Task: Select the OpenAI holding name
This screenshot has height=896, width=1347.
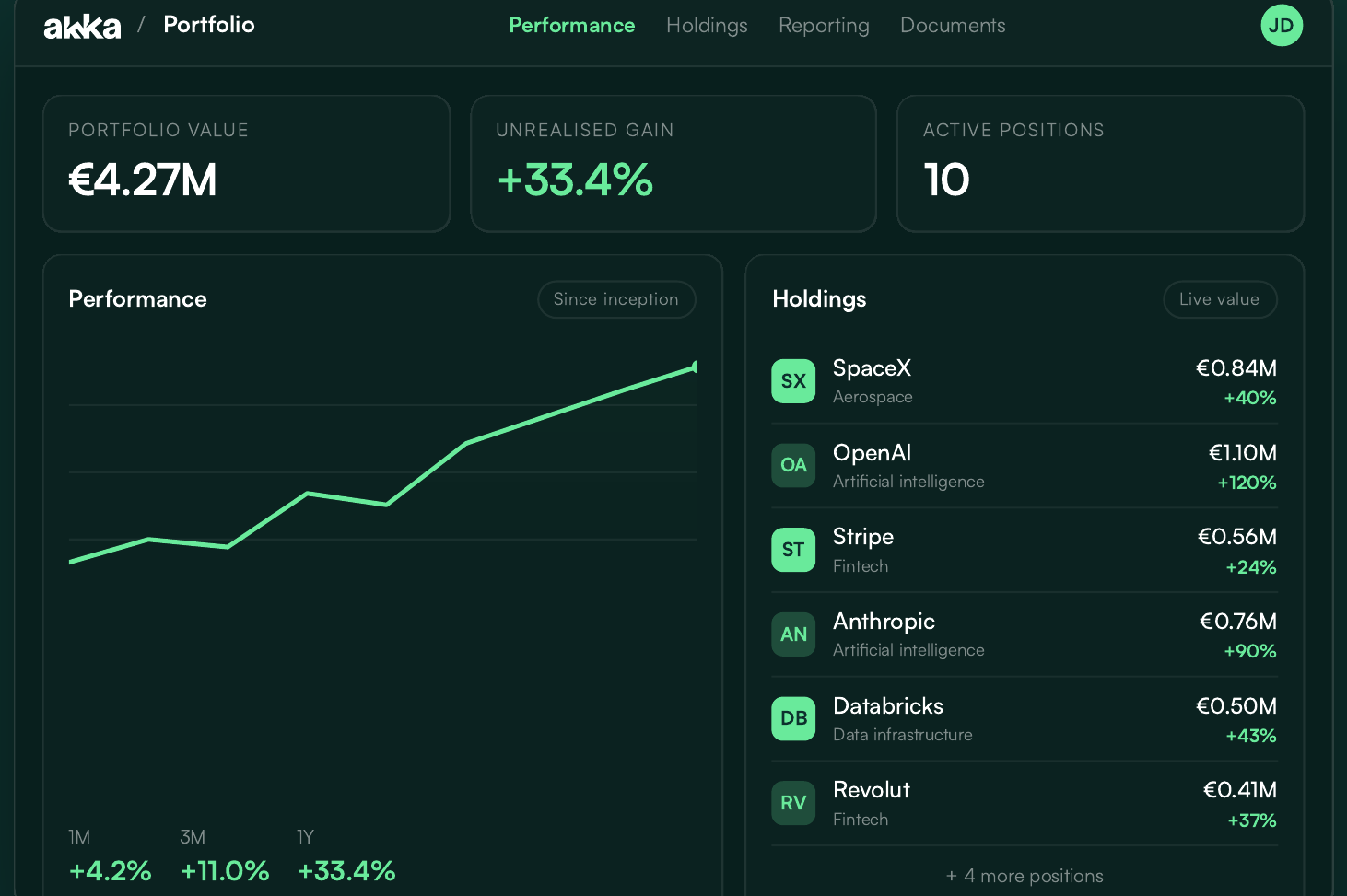Action: click(872, 453)
